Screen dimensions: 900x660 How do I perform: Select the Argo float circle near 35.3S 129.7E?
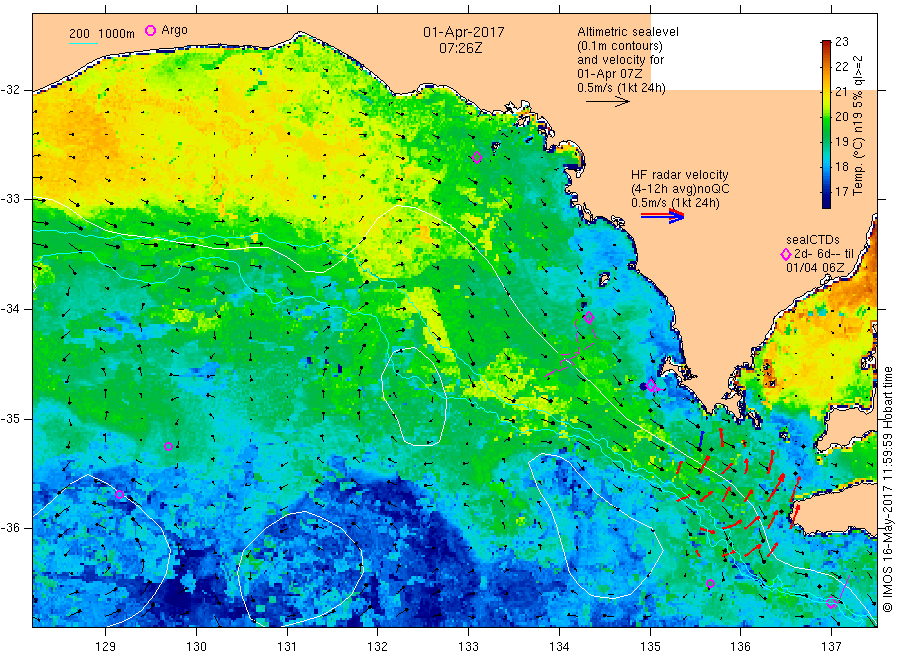168,447
